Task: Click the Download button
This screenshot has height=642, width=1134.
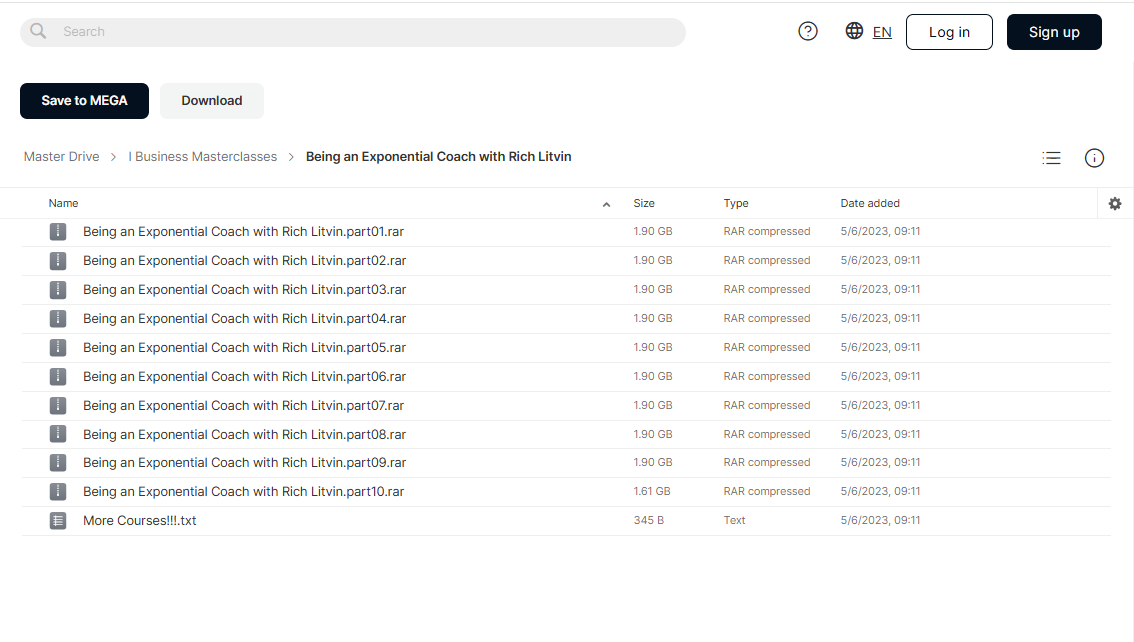Action: [x=212, y=100]
